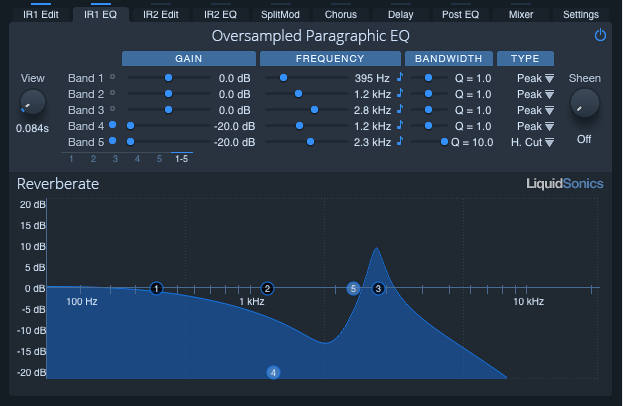Enable Band 2 toggle dot
The image size is (623, 406).
coord(112,93)
